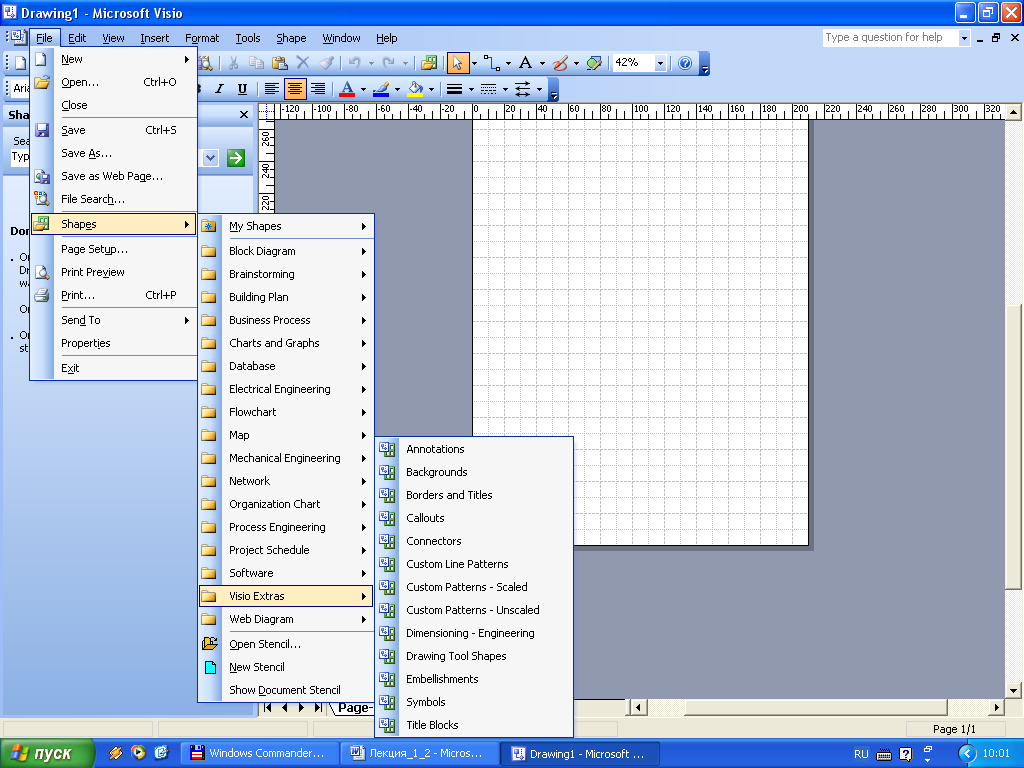Open the zoom percentage dropdown

tap(660, 63)
